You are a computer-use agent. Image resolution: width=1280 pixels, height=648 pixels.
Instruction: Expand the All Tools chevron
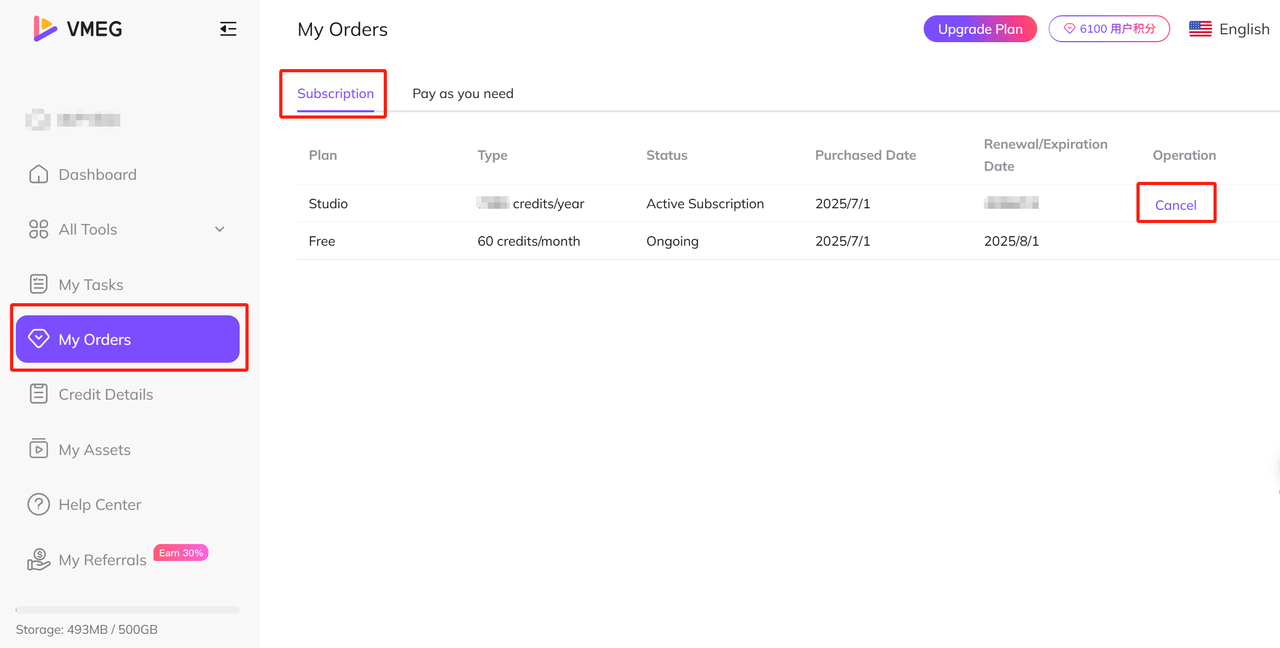point(220,229)
